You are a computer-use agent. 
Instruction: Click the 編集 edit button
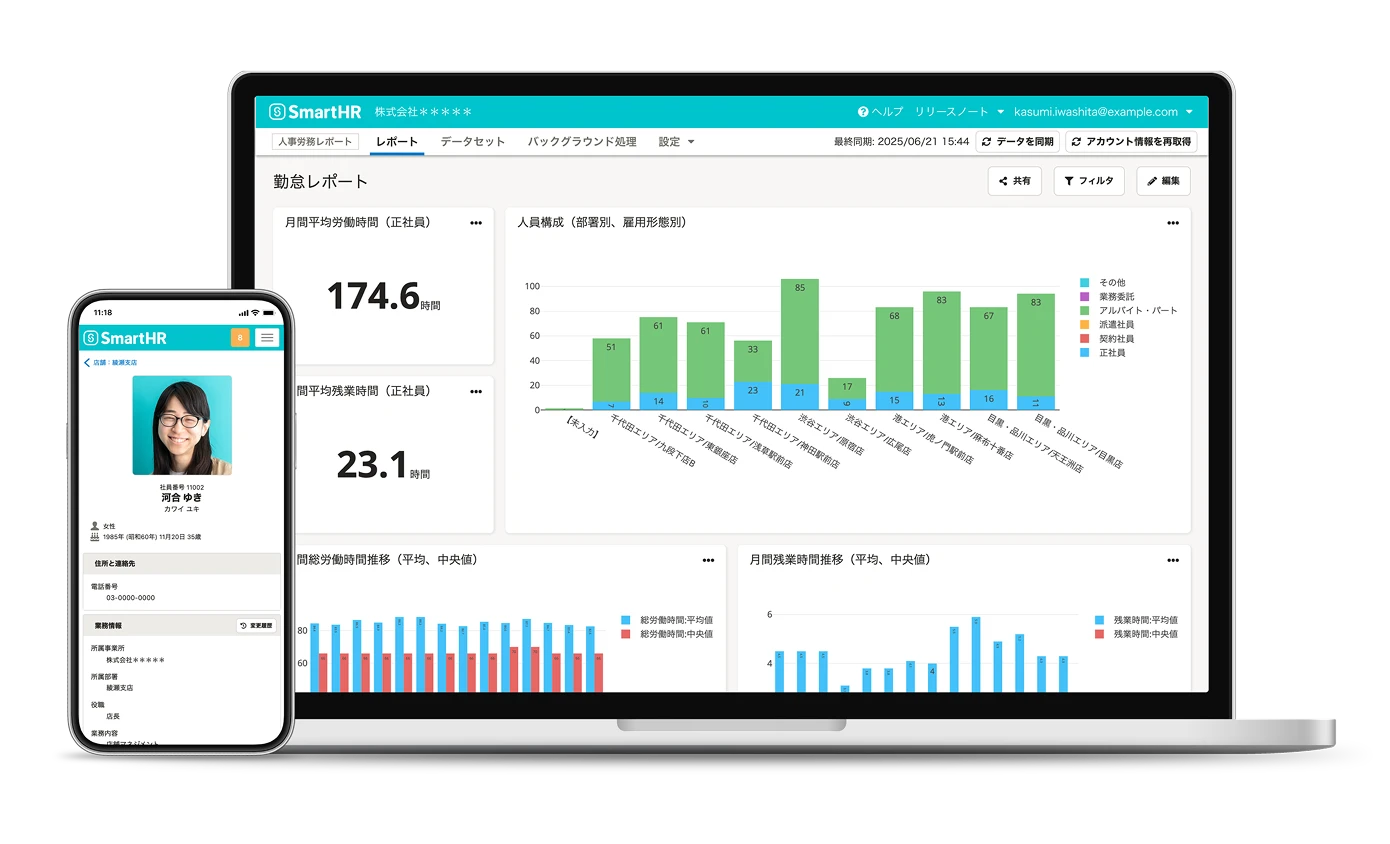pos(1163,181)
